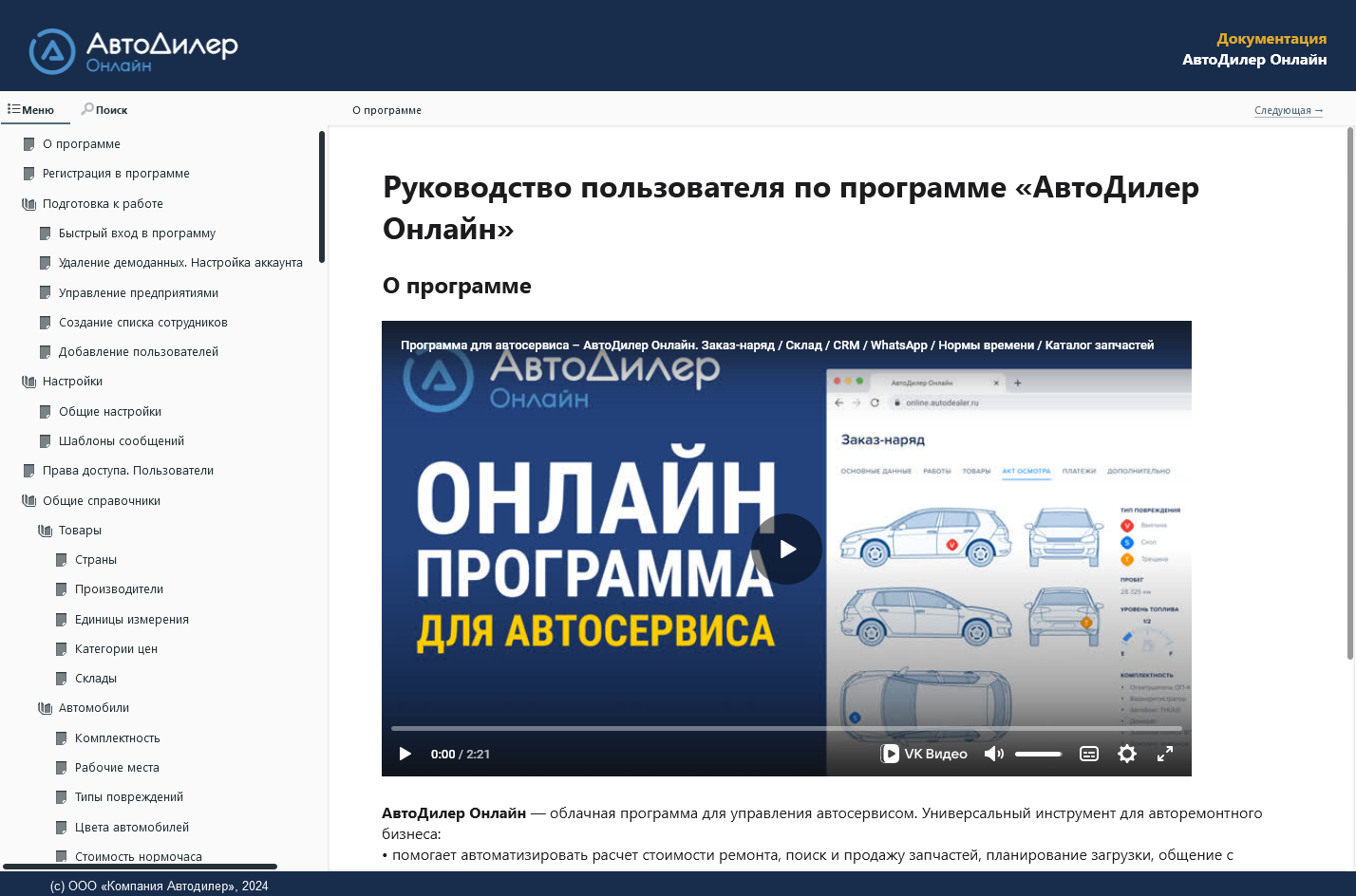Viewport: 1356px width, 896px height.
Task: Open Добавление пользователей page
Action: pos(139,352)
